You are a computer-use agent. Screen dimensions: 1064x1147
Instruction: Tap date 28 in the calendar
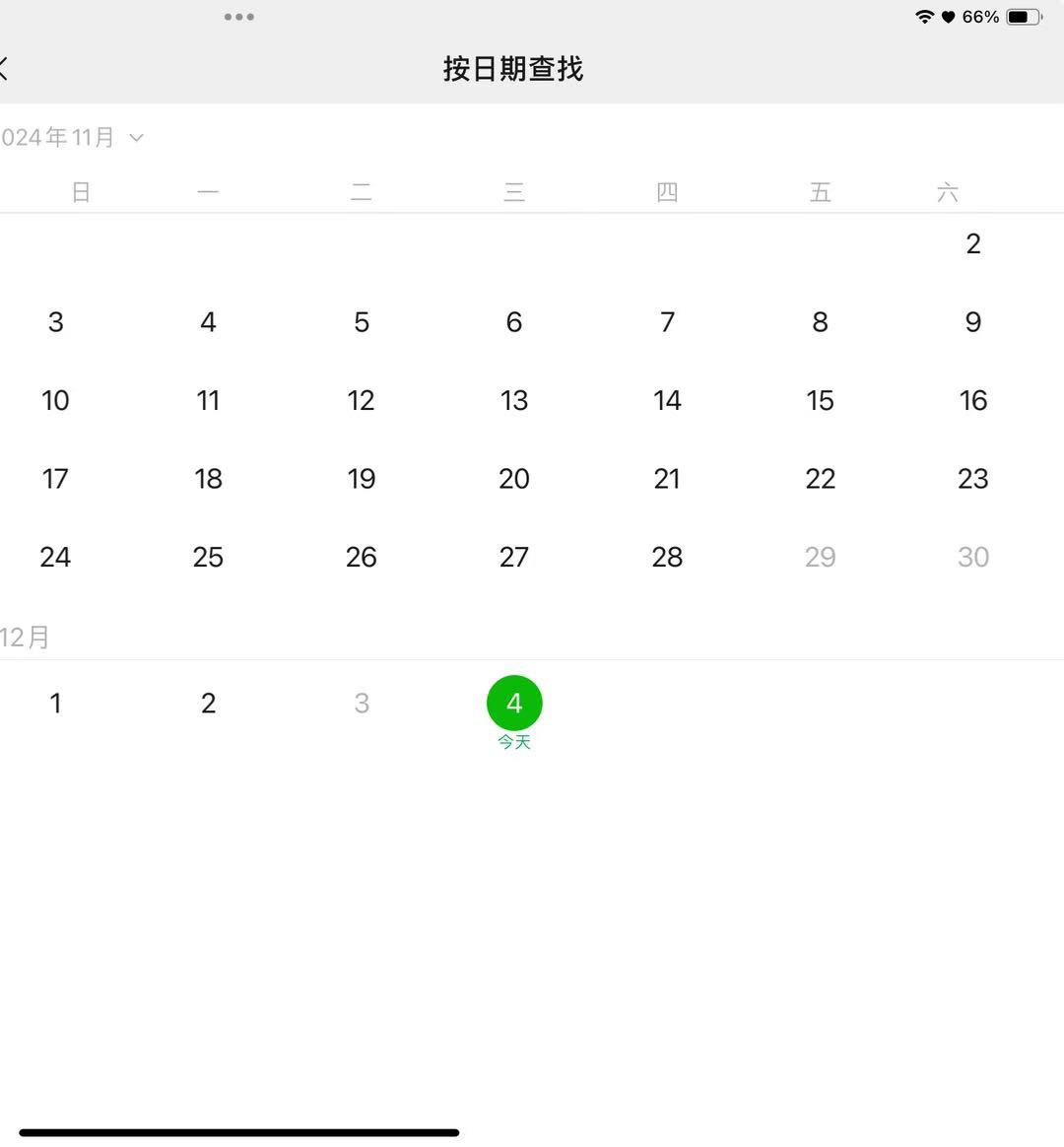pyautogui.click(x=667, y=557)
